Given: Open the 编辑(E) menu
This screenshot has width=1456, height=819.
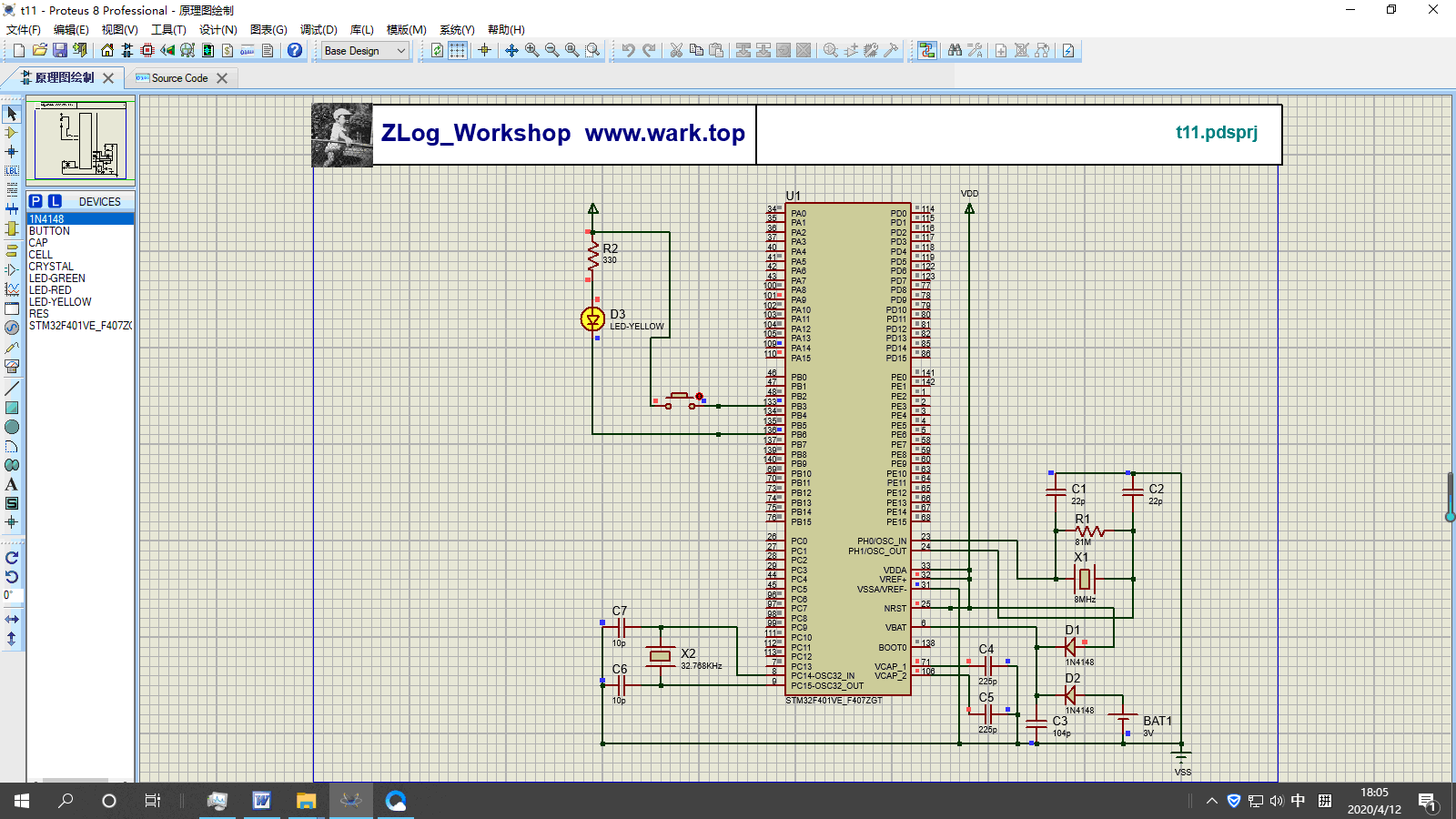Looking at the screenshot, I should pyautogui.click(x=71, y=30).
